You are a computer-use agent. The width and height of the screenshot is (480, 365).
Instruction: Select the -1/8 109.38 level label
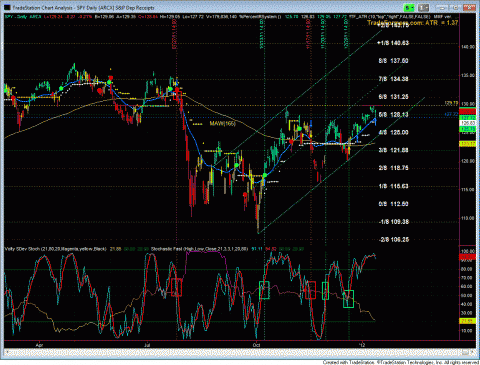pyautogui.click(x=393, y=222)
